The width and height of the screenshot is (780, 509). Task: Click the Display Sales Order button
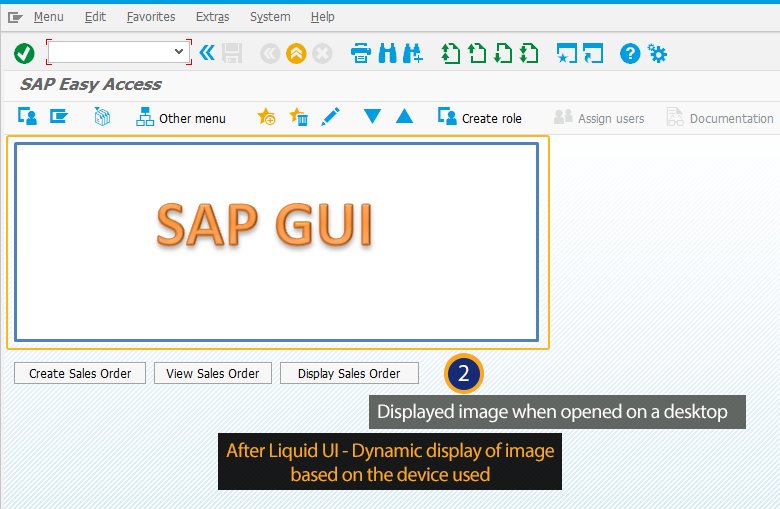[349, 373]
